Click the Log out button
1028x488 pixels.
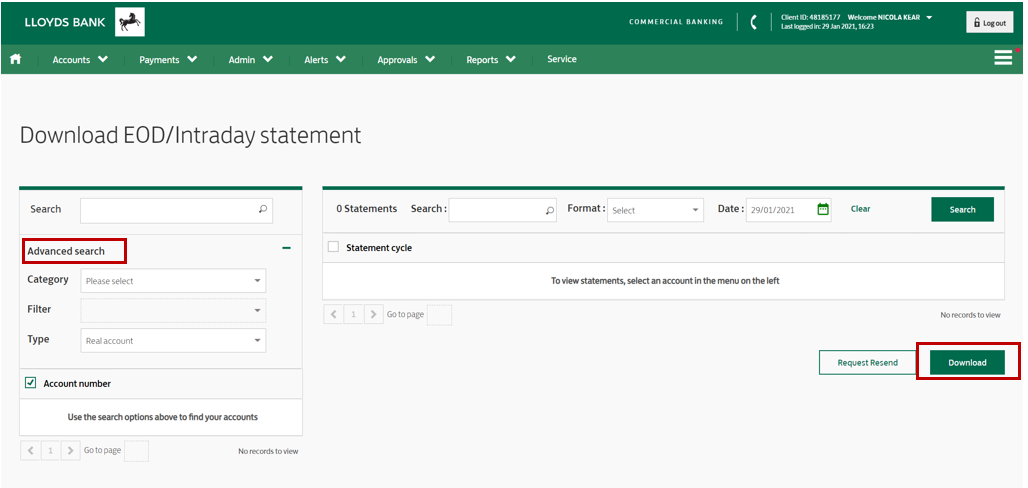pyautogui.click(x=989, y=22)
